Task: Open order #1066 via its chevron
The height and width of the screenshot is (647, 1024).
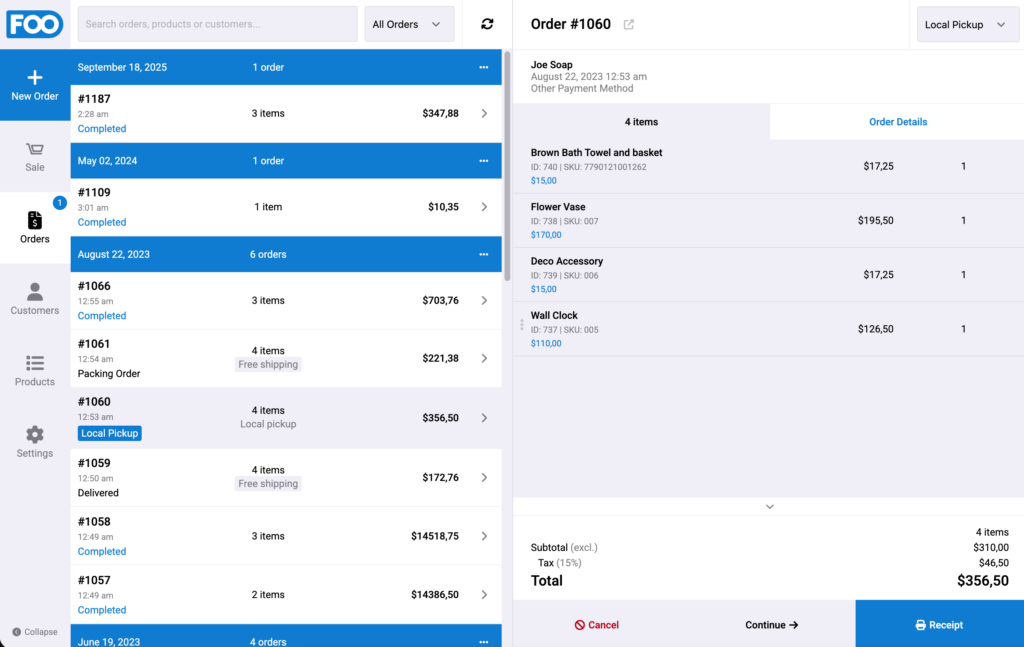Action: coord(484,300)
